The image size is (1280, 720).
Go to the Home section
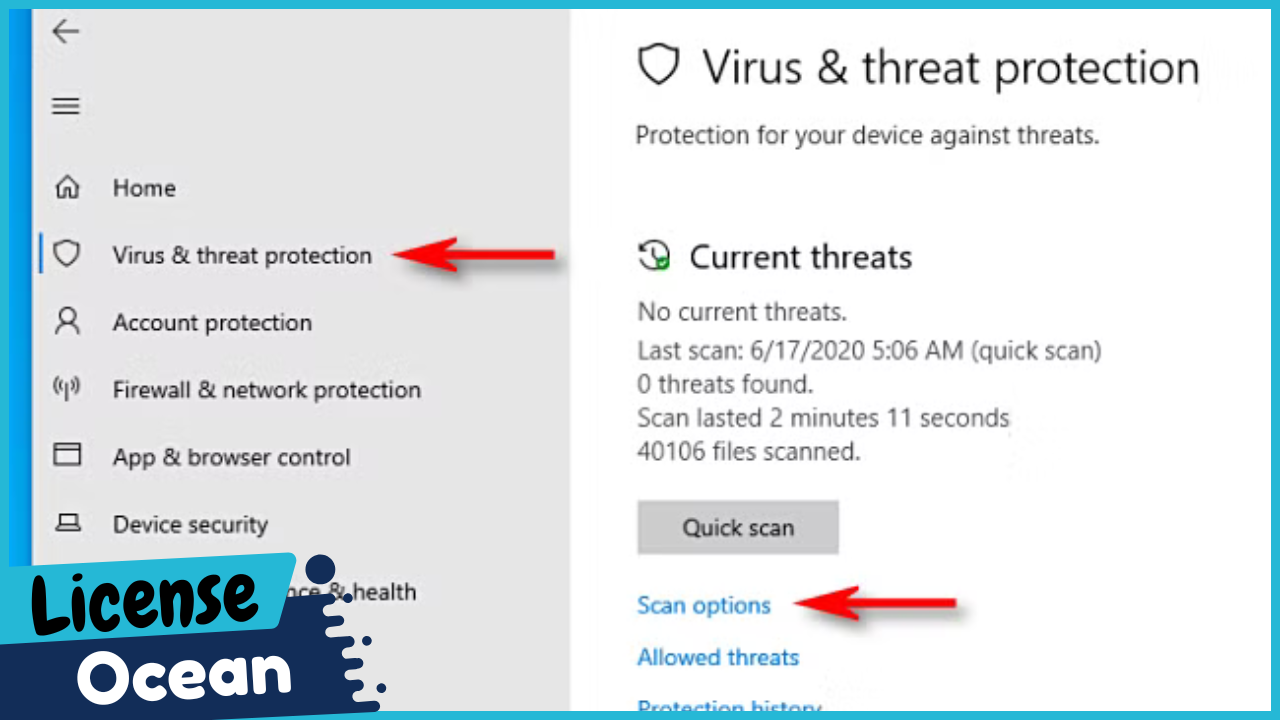[144, 188]
